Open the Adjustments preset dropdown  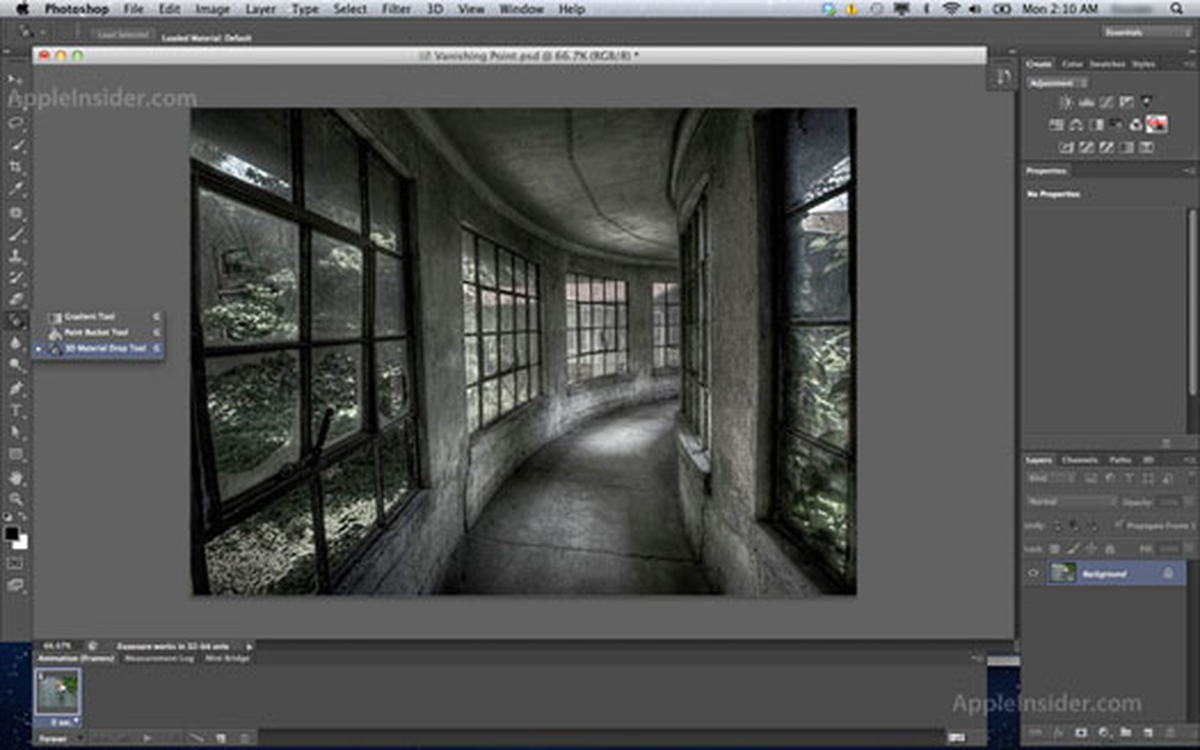[x=1058, y=83]
